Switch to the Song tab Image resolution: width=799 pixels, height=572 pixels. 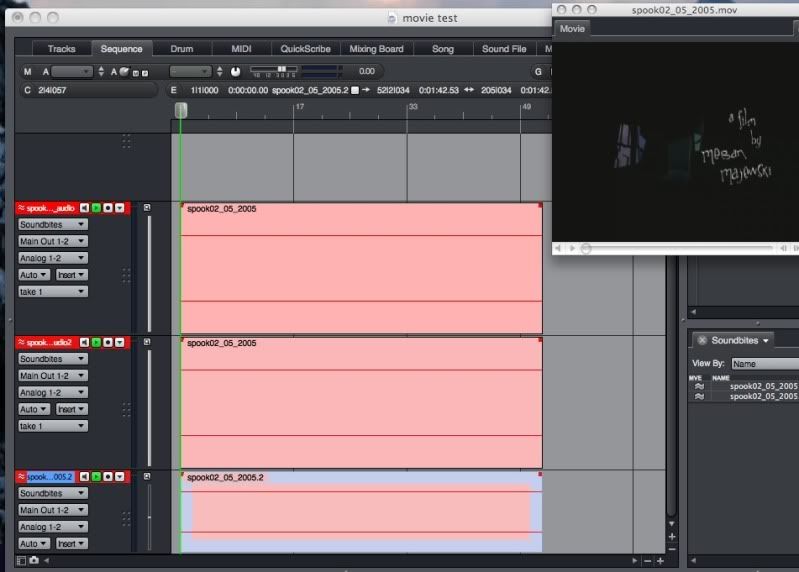coord(443,49)
